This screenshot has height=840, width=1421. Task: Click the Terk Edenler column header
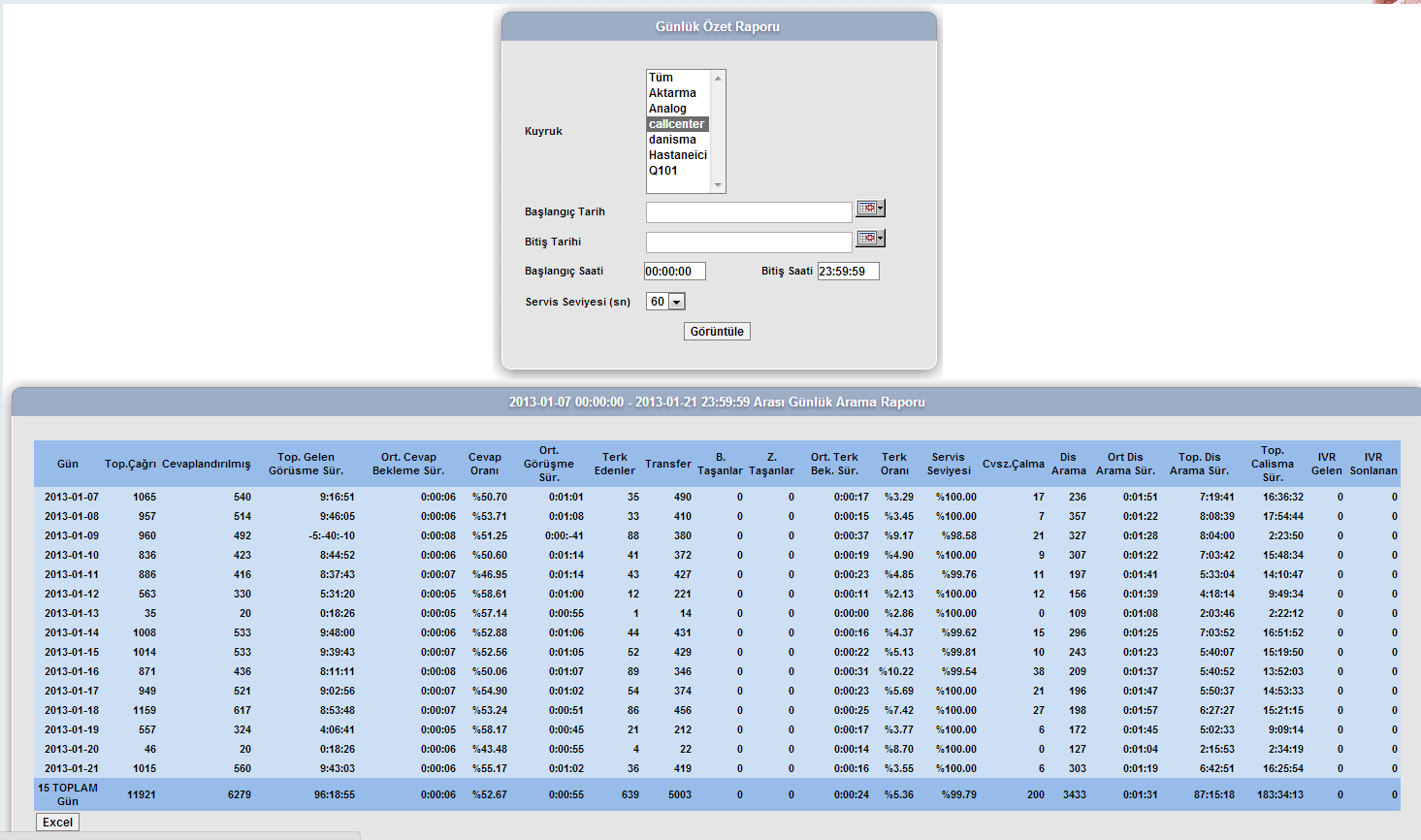(x=615, y=464)
